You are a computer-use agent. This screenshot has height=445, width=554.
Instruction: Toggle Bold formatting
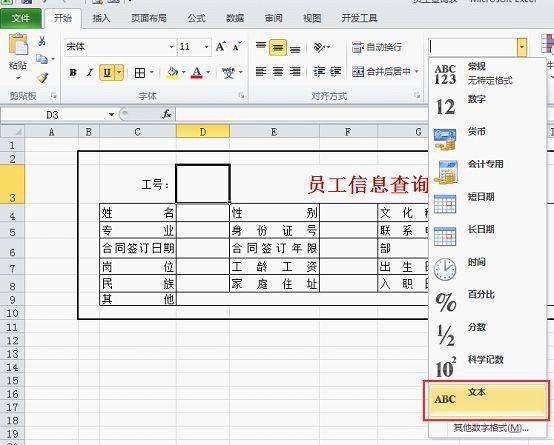(73, 73)
